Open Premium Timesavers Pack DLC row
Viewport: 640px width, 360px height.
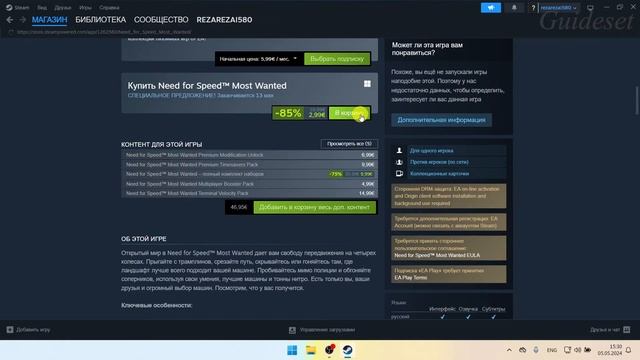click(249, 164)
